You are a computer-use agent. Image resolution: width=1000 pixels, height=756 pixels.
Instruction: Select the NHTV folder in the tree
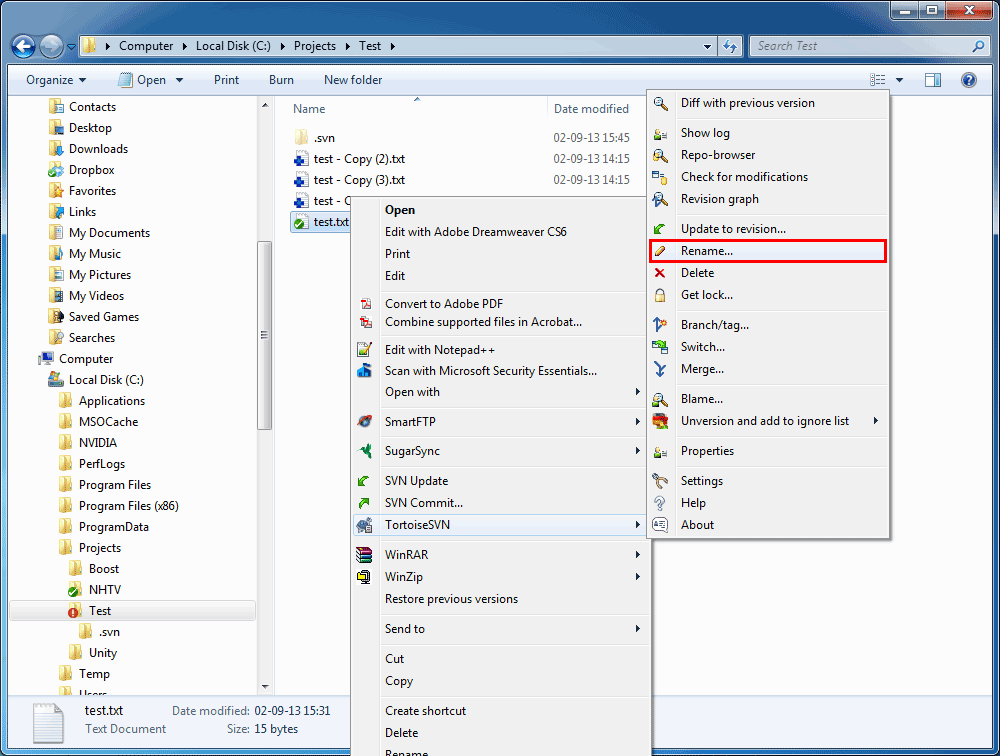(x=105, y=589)
